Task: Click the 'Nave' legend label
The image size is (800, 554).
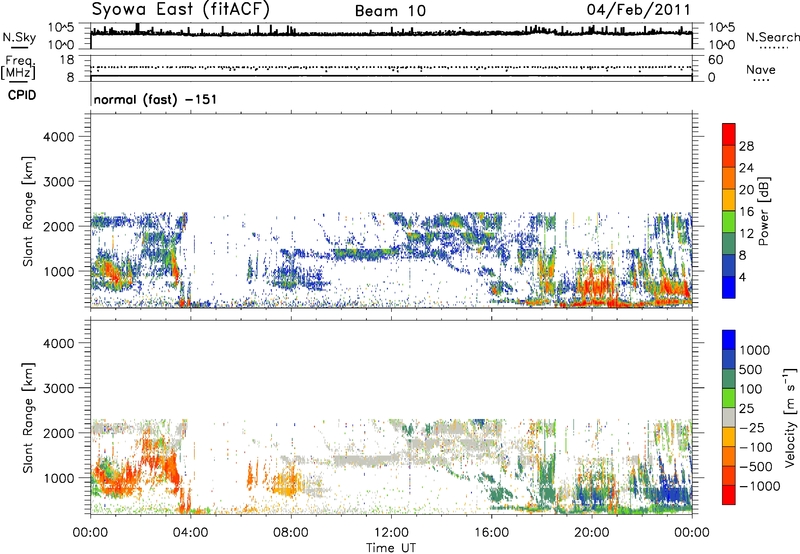Action: coord(761,70)
